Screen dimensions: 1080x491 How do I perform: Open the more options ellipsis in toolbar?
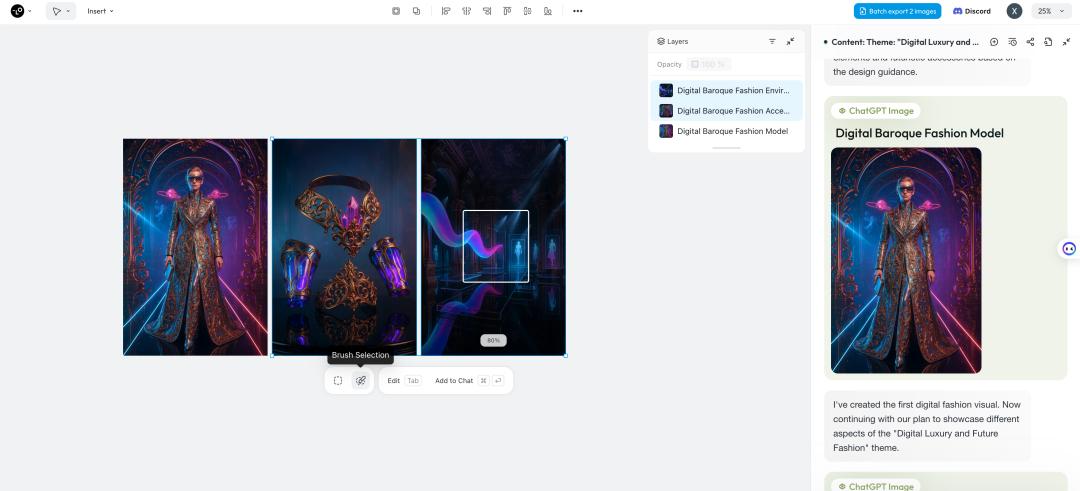tap(577, 11)
